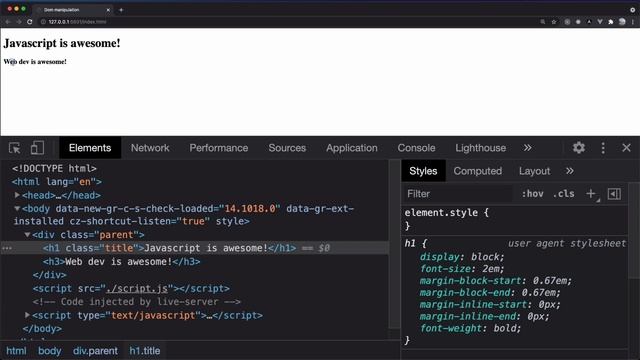Viewport: 640px width, 360px height.
Task: Open the Performance tab
Action: [218, 148]
